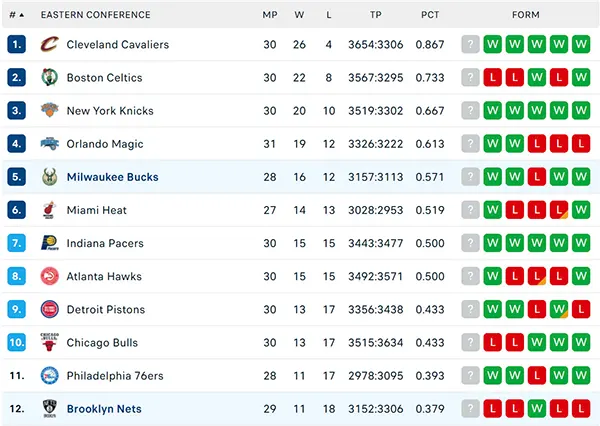Click the Brooklyn Nets shield logo
Screen dimensions: 600x426
[50, 408]
